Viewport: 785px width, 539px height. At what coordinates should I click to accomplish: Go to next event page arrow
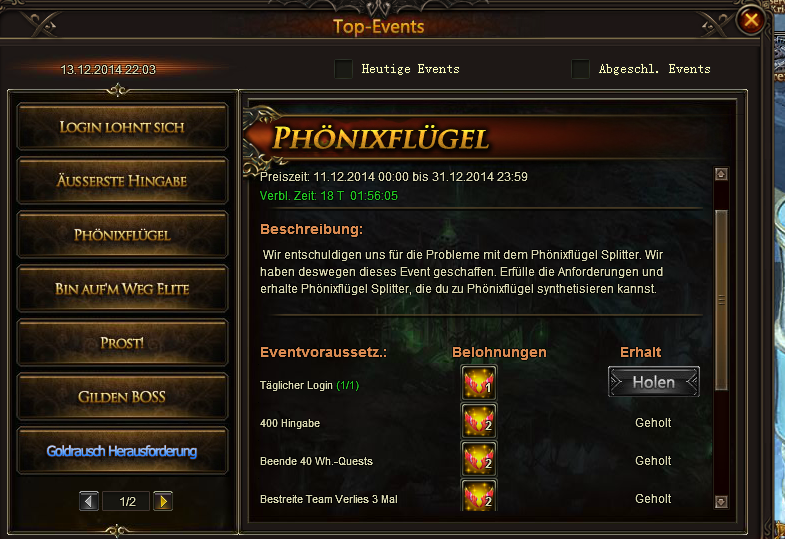click(x=163, y=501)
